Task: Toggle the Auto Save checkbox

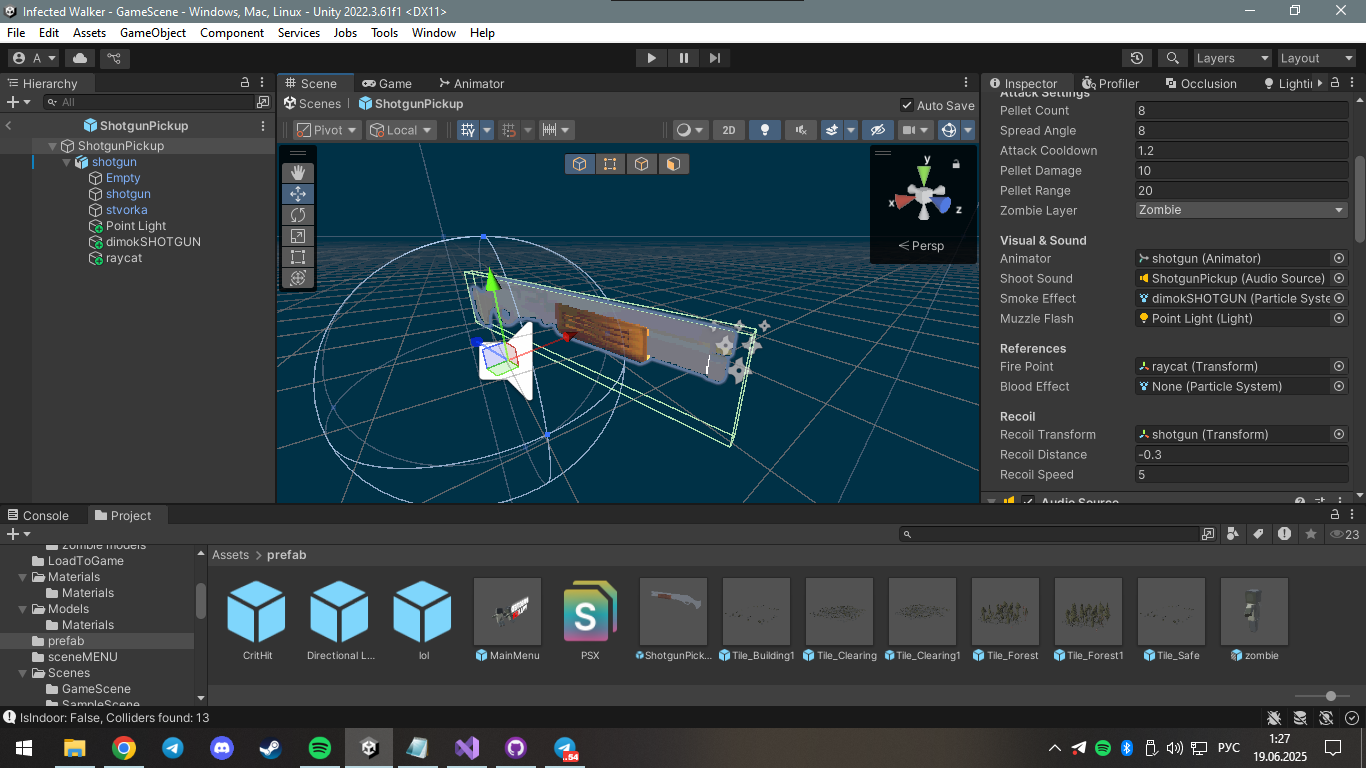Action: click(x=907, y=105)
